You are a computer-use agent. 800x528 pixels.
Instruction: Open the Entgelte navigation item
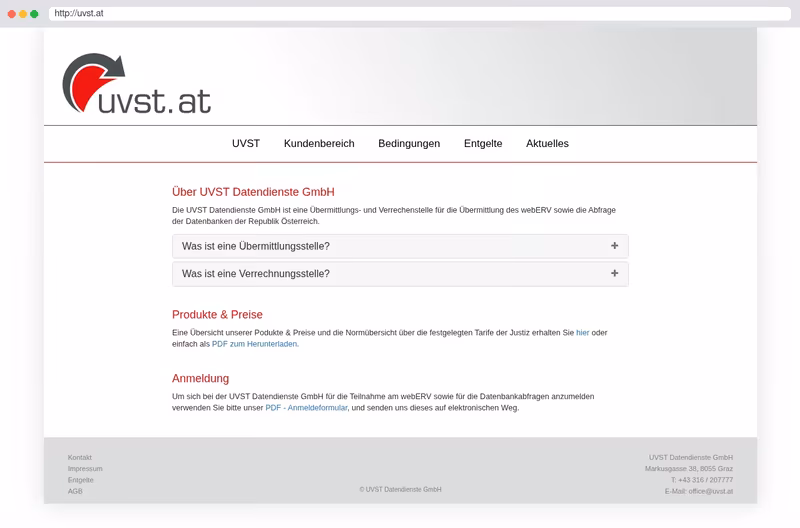tap(483, 143)
